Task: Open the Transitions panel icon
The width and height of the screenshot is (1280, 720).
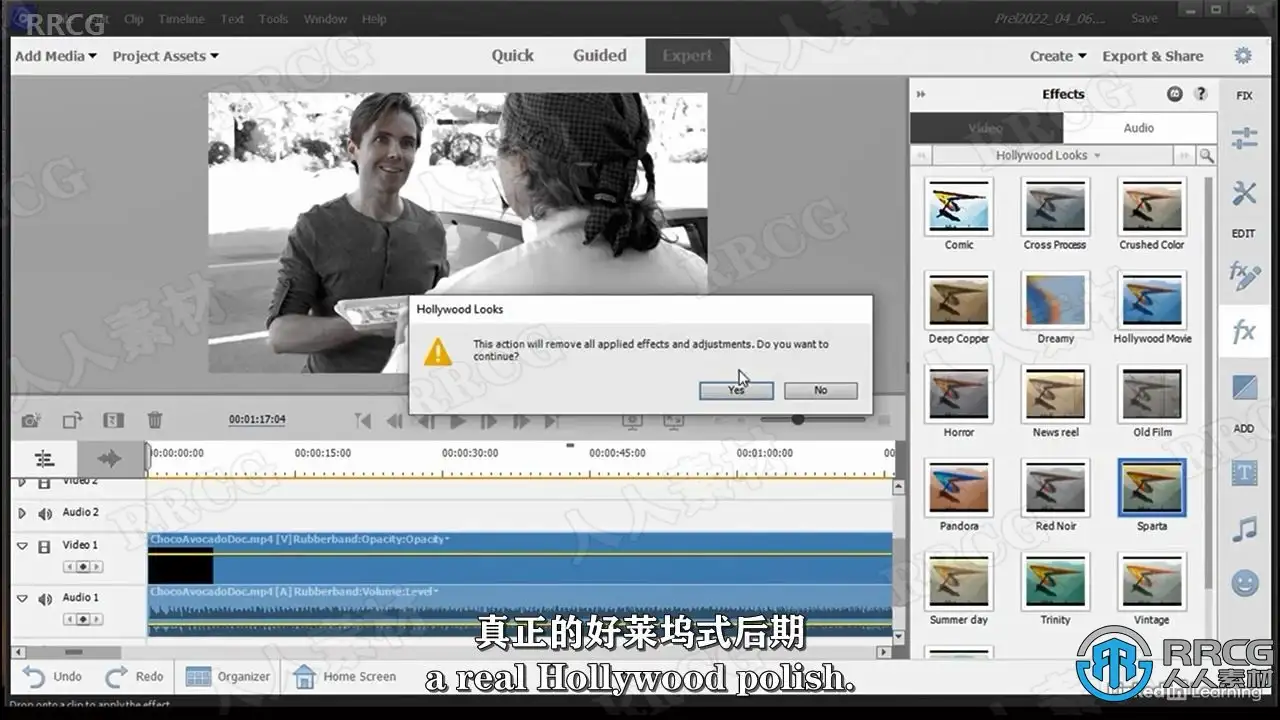Action: pos(1244,387)
